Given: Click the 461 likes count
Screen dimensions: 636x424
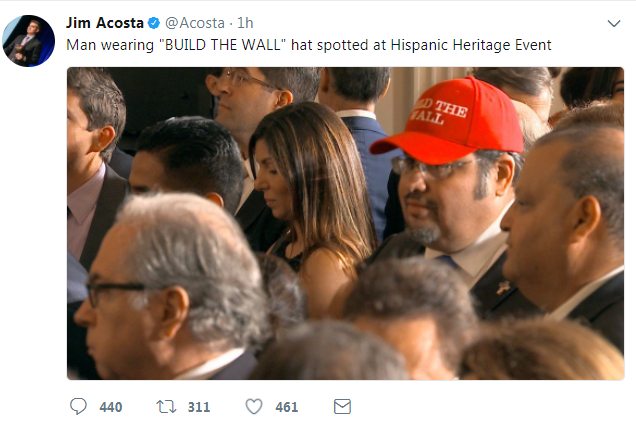Looking at the screenshot, I should [x=287, y=407].
